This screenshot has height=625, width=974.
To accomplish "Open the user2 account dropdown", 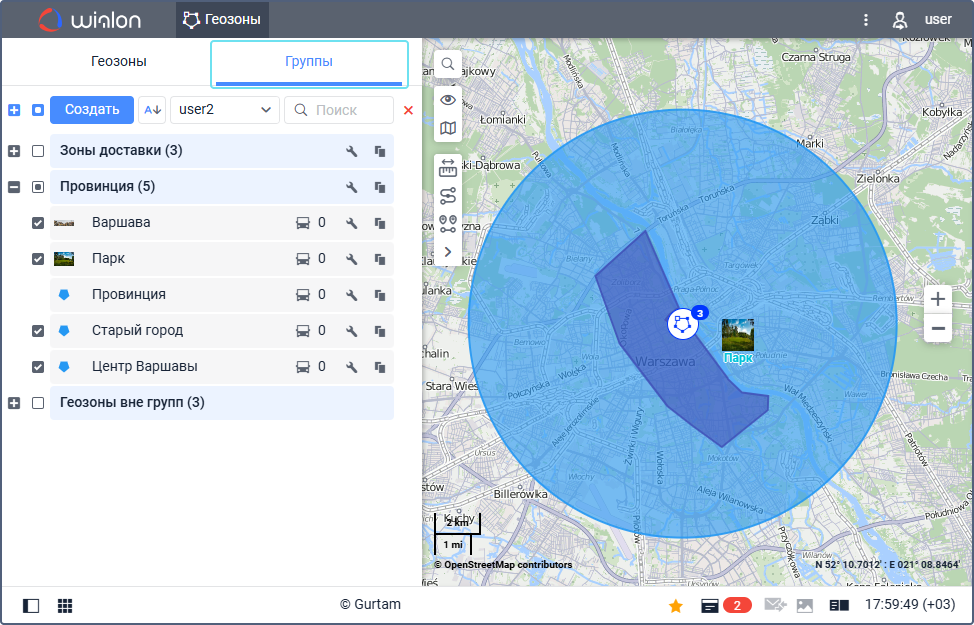I will 225,110.
